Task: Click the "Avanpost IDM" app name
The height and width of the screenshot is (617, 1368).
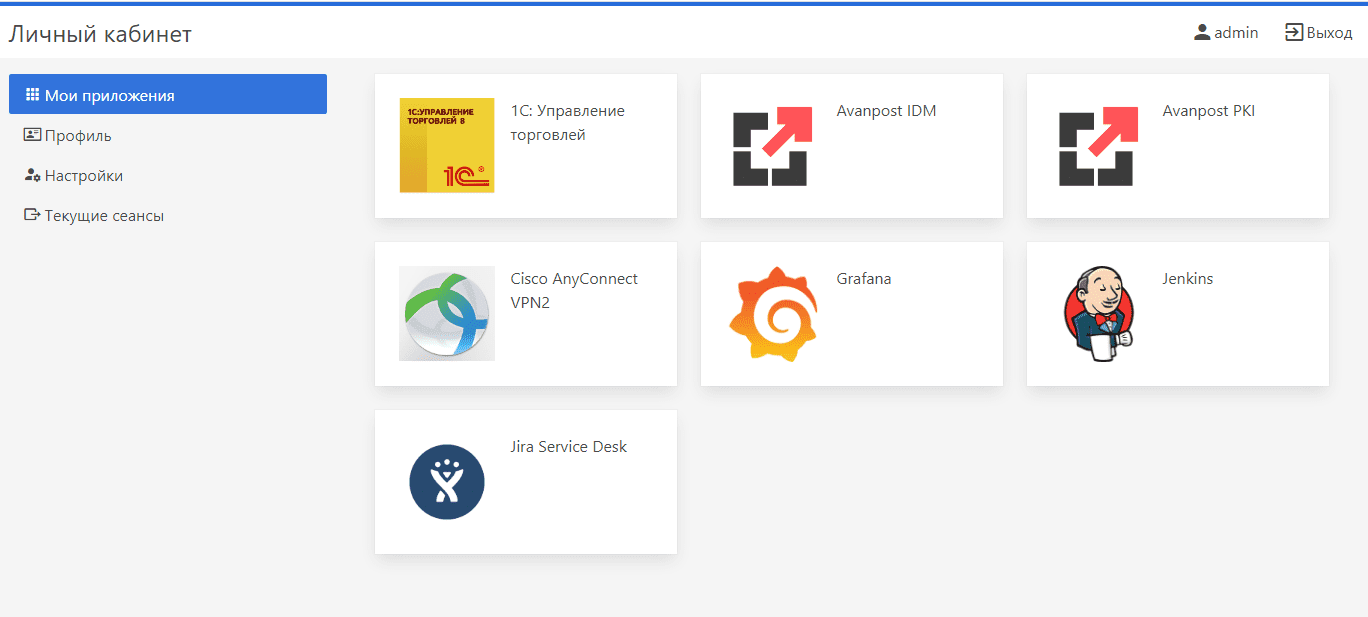Action: coord(886,111)
